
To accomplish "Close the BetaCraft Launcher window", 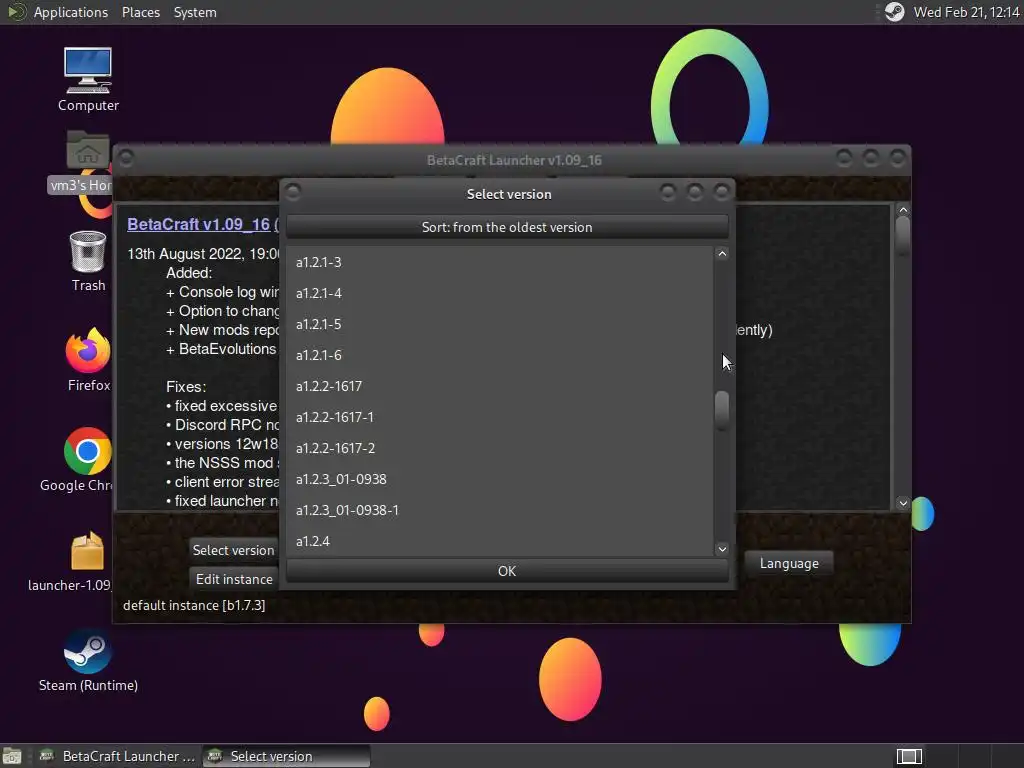I will click(x=898, y=157).
